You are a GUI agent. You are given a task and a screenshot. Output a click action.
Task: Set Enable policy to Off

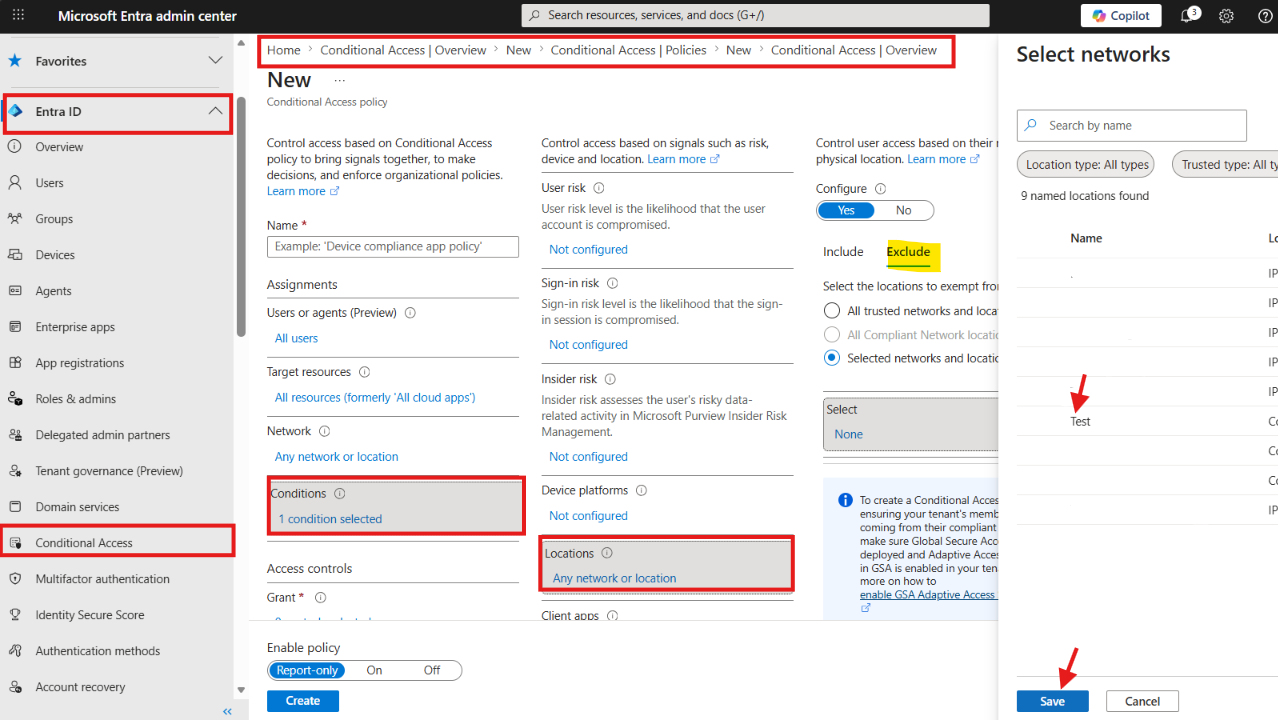(x=432, y=670)
